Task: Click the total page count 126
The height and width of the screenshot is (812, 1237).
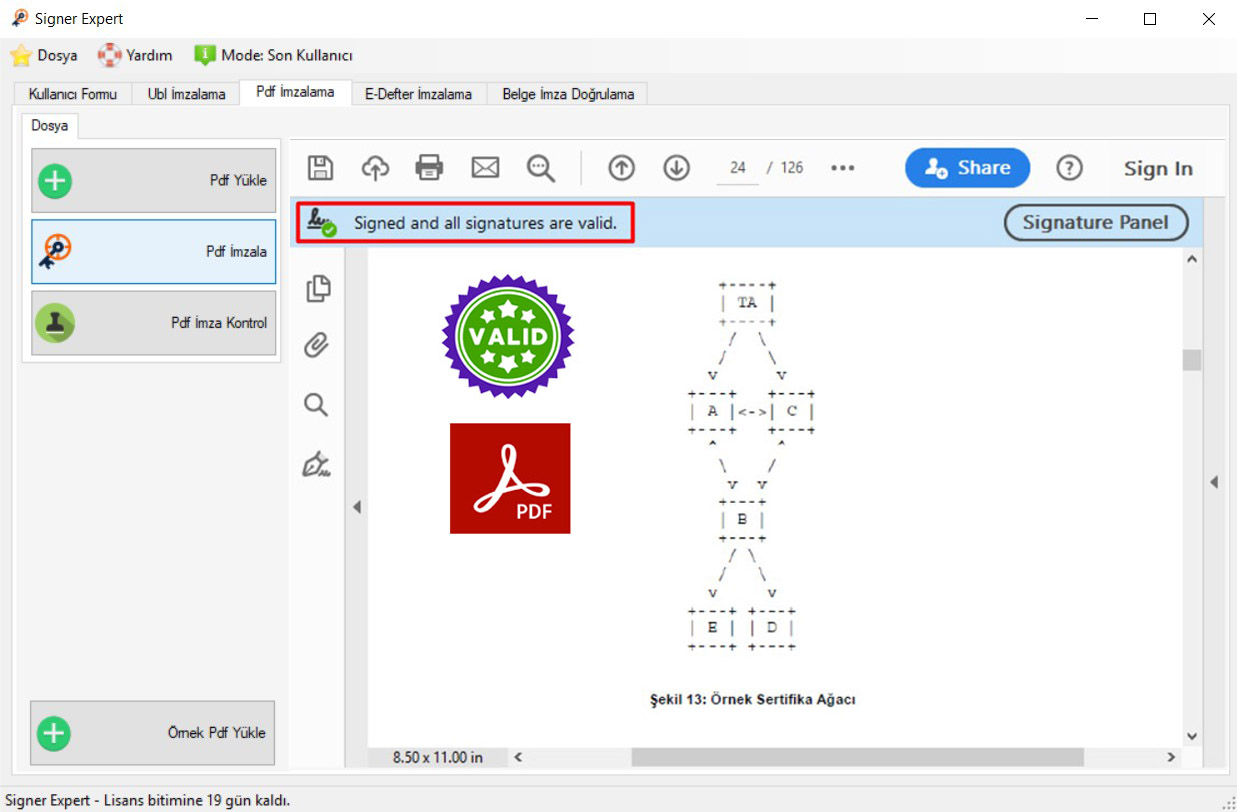Action: pyautogui.click(x=792, y=168)
